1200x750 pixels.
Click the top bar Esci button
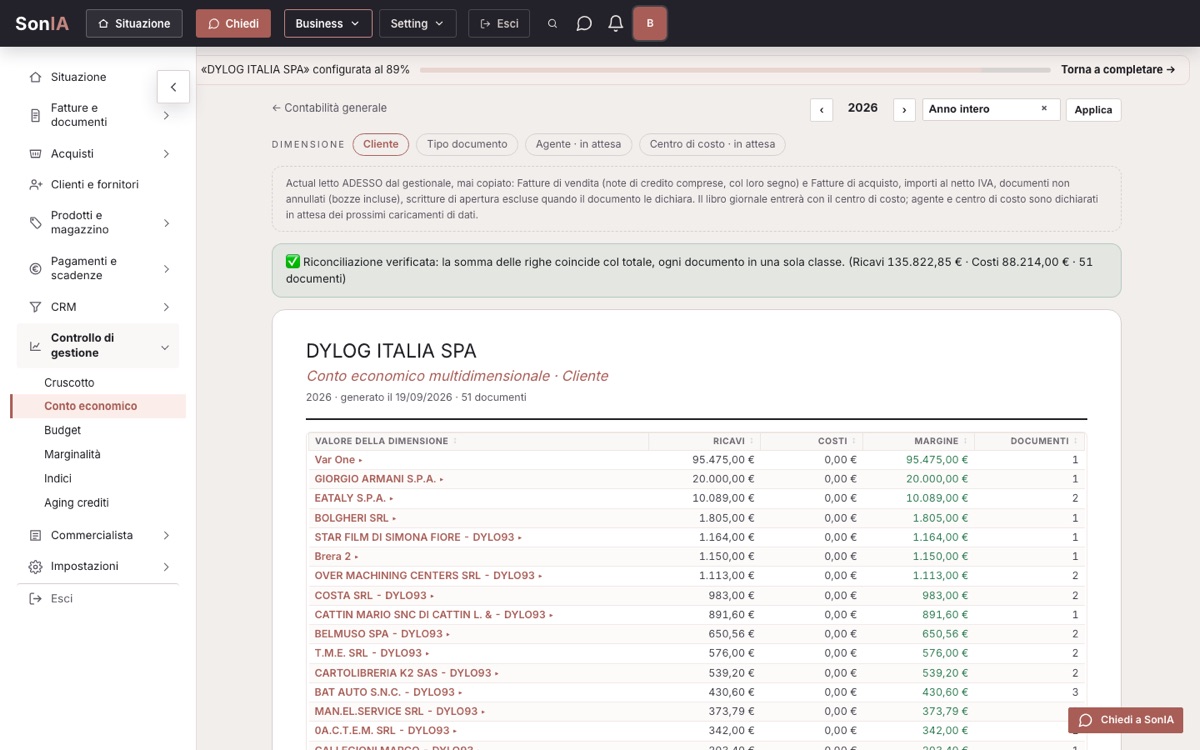[499, 23]
